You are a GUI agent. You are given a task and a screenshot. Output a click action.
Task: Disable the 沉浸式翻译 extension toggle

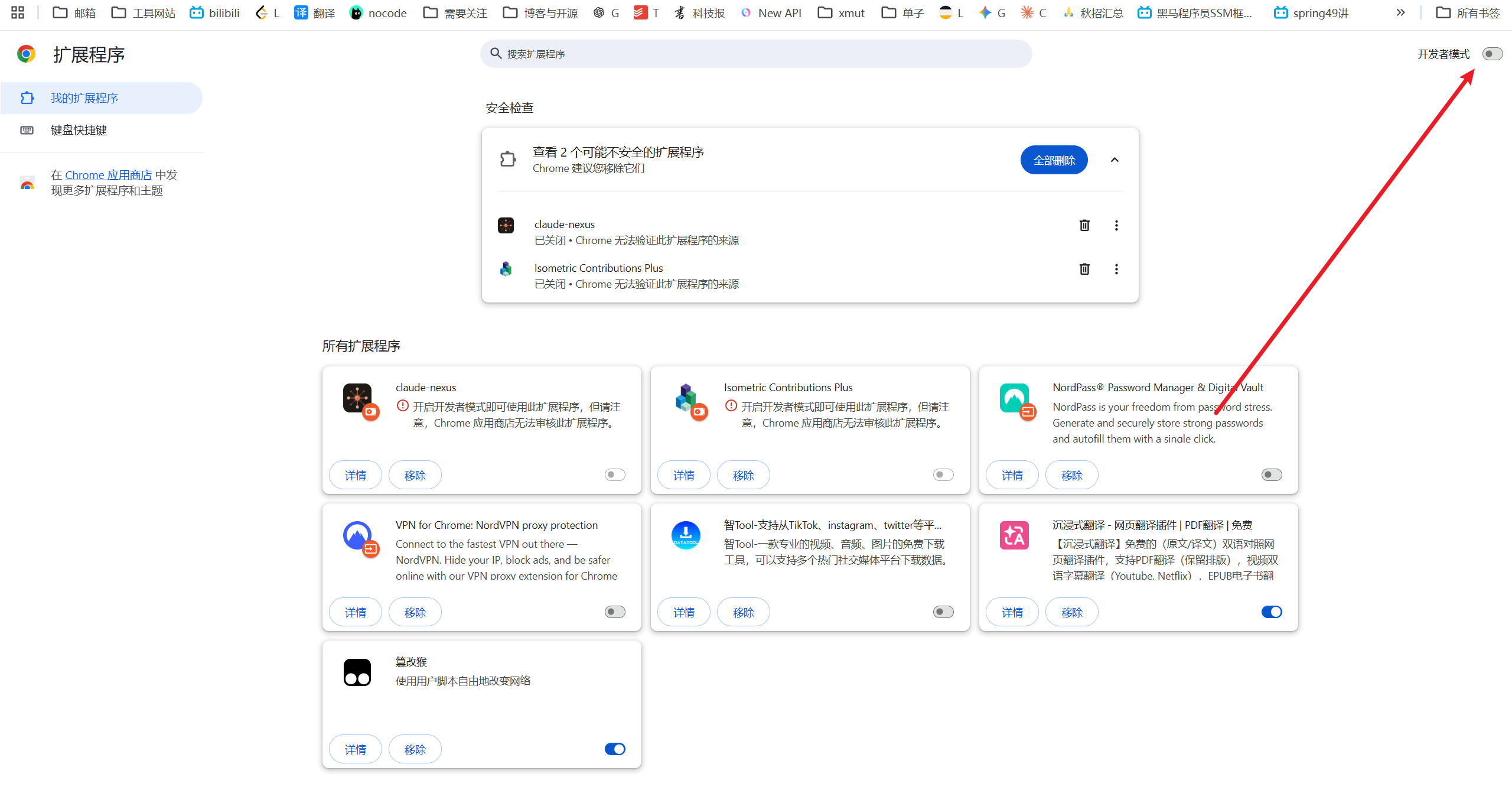pos(1272,612)
